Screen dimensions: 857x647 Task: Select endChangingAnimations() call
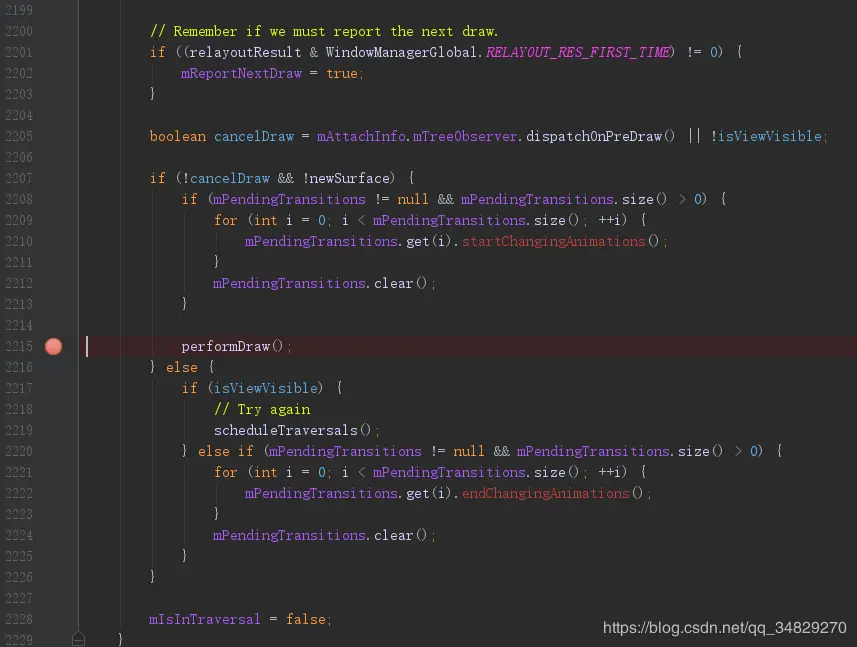pyautogui.click(x=552, y=493)
